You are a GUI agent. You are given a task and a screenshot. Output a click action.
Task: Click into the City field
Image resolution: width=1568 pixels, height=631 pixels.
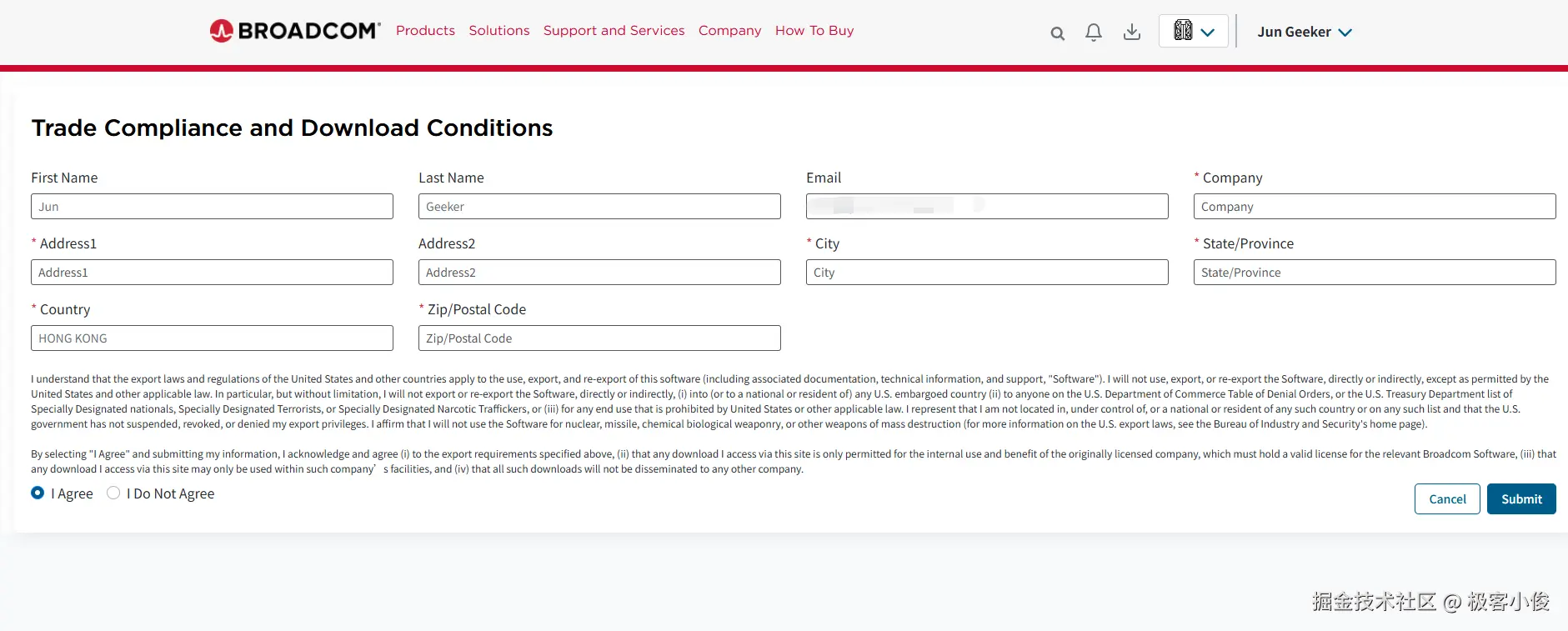(x=987, y=273)
